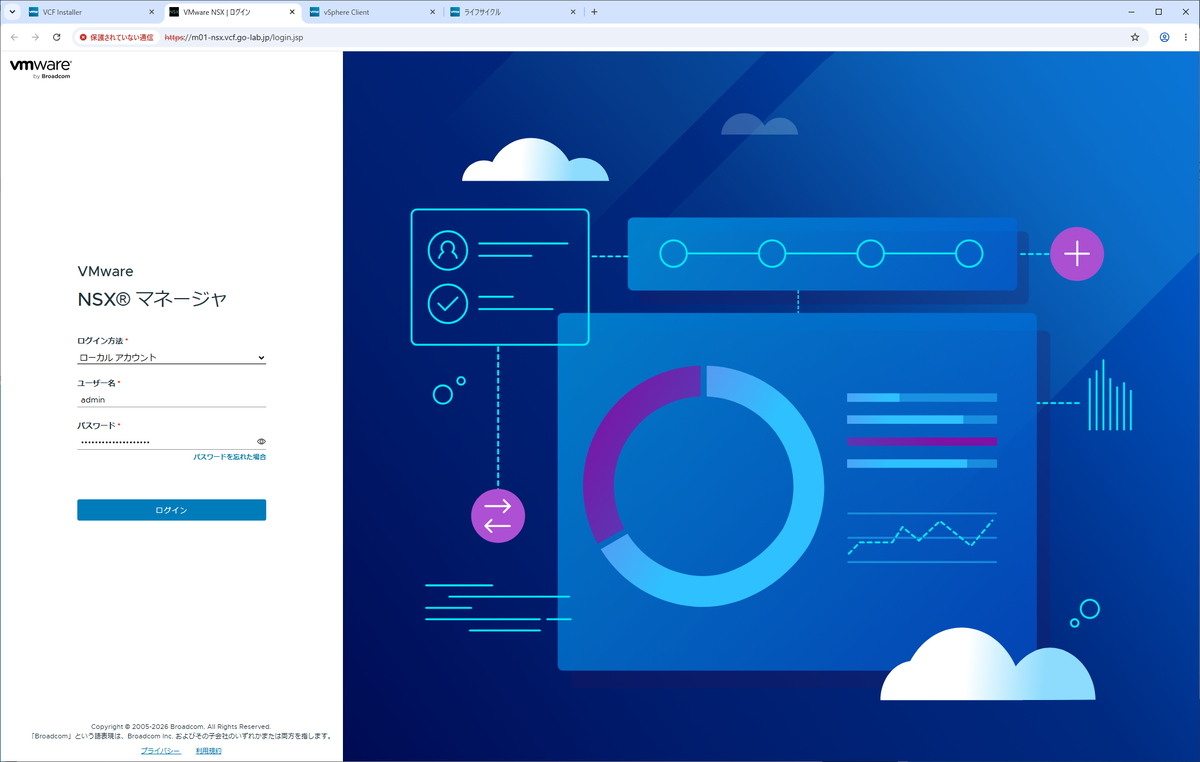Click the VMware by Broadcom logo
The height and width of the screenshot is (762, 1200).
pyautogui.click(x=40, y=68)
